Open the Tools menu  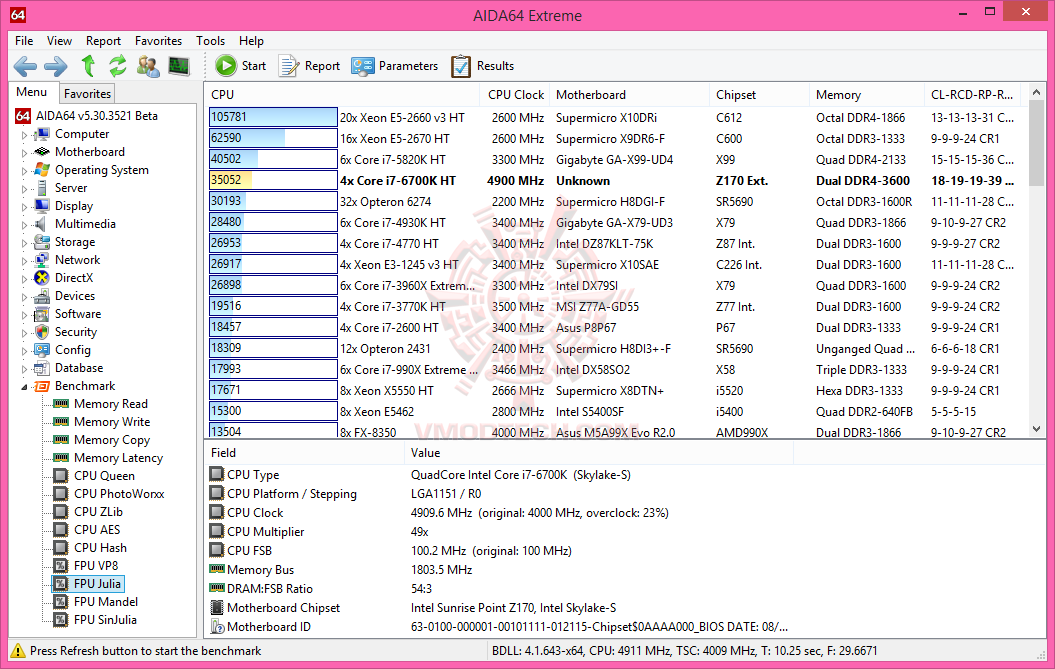(211, 41)
